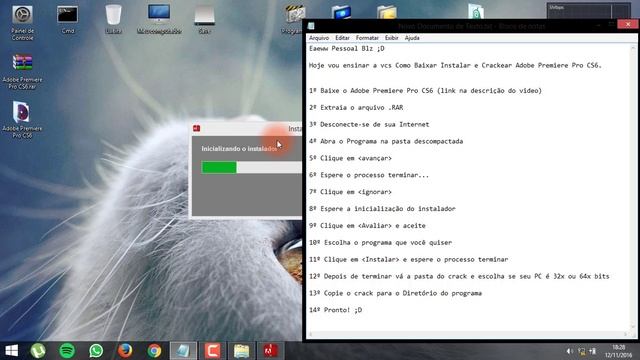Open the Arquivo menu in Notepad

click(319, 38)
